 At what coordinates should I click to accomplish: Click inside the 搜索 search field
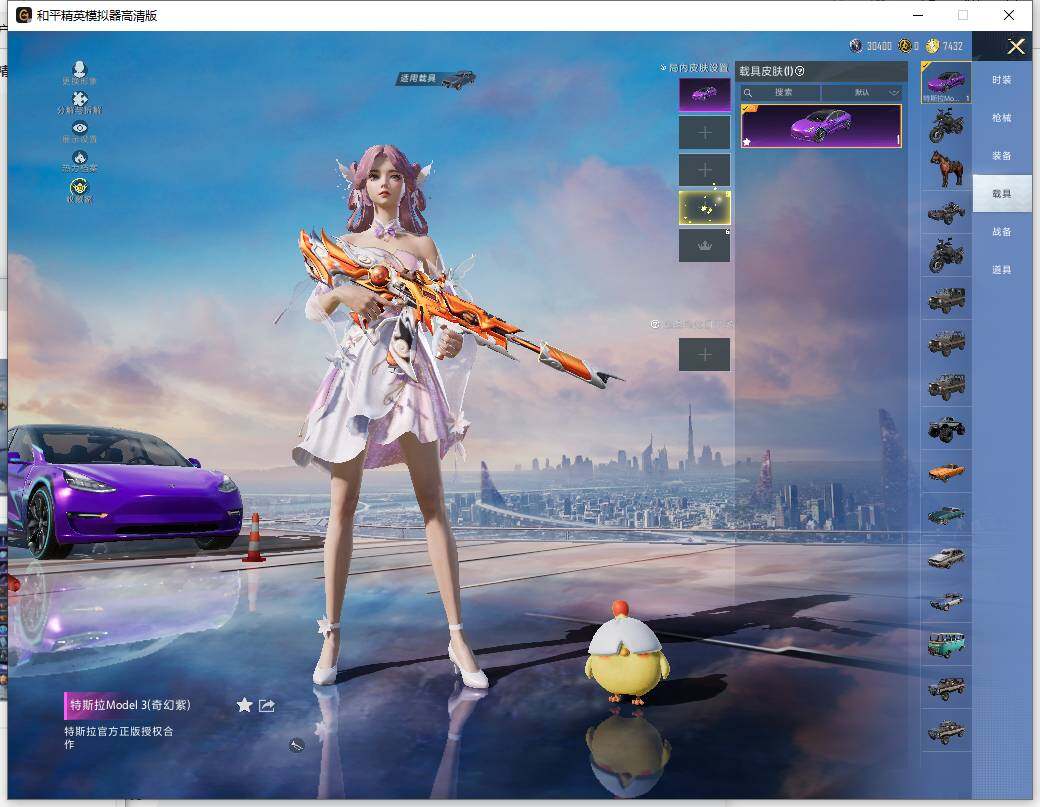point(783,92)
